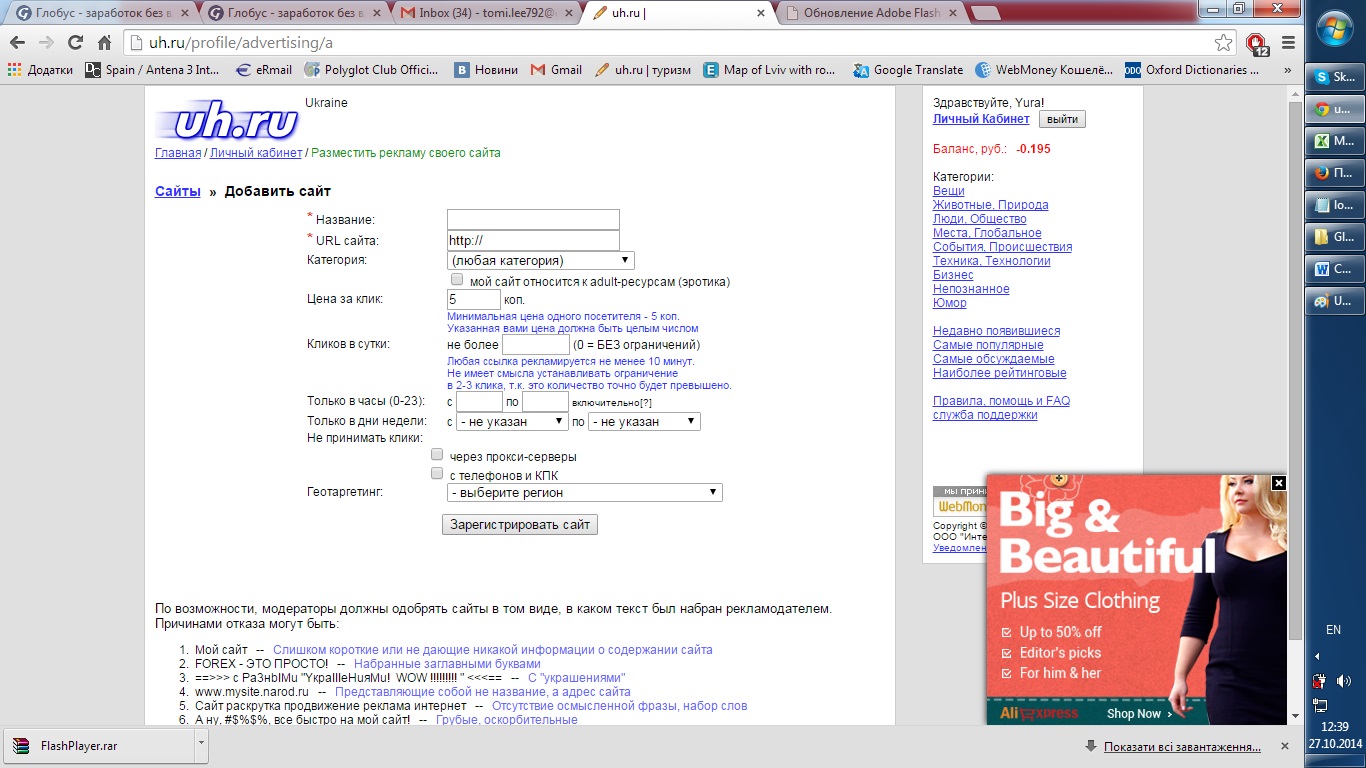1366x768 pixels.
Task: Open the Юмор category link
Action: point(950,303)
